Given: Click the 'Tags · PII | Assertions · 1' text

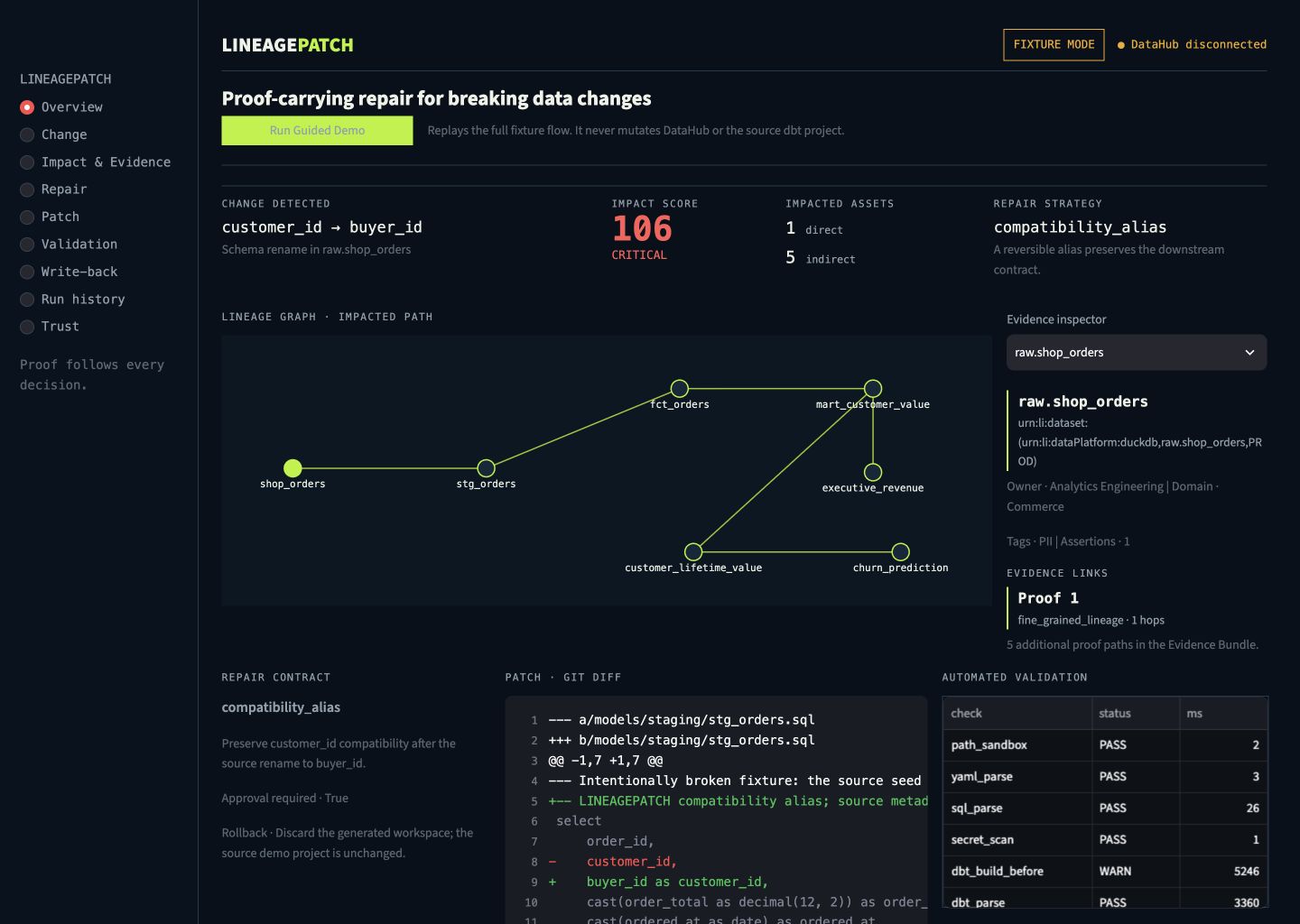Looking at the screenshot, I should pyautogui.click(x=1068, y=541).
